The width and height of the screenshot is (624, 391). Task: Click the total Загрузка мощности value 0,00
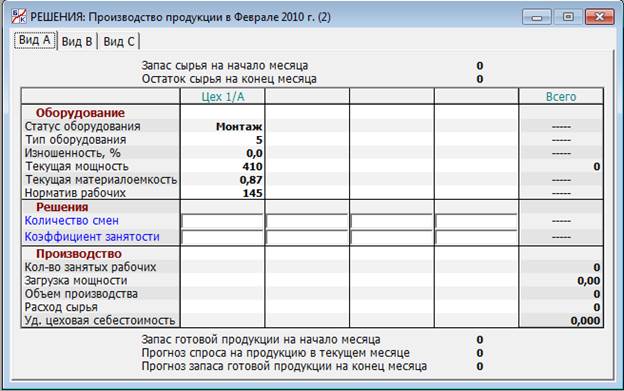tap(589, 281)
